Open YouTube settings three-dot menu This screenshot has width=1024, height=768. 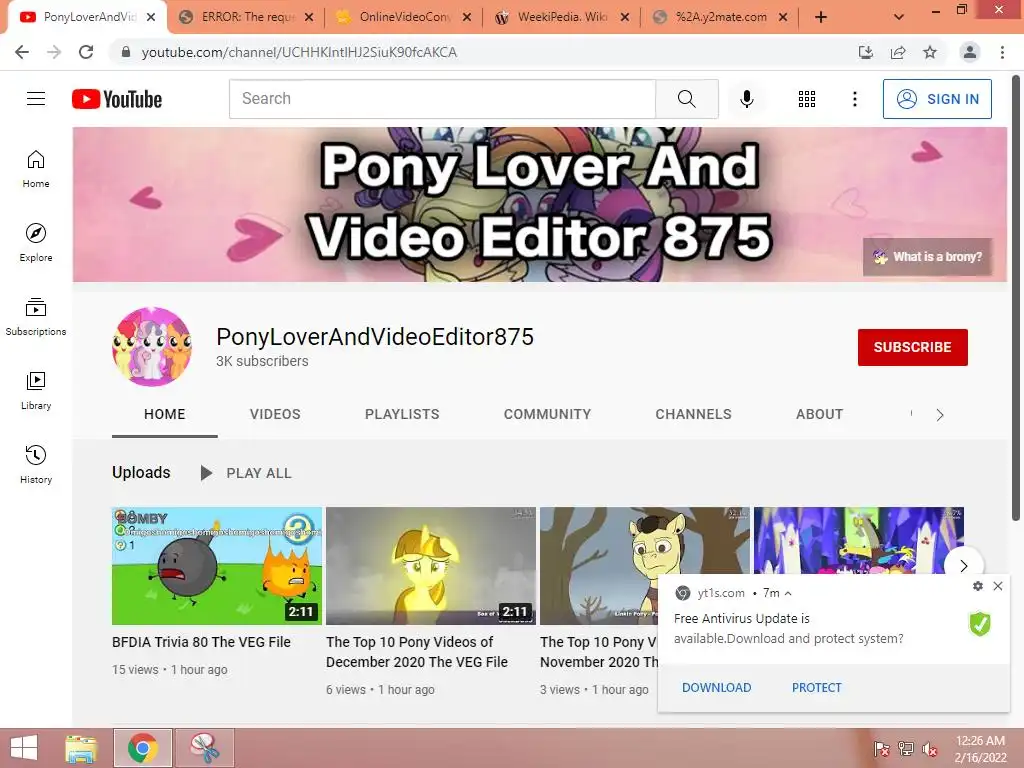(x=854, y=99)
